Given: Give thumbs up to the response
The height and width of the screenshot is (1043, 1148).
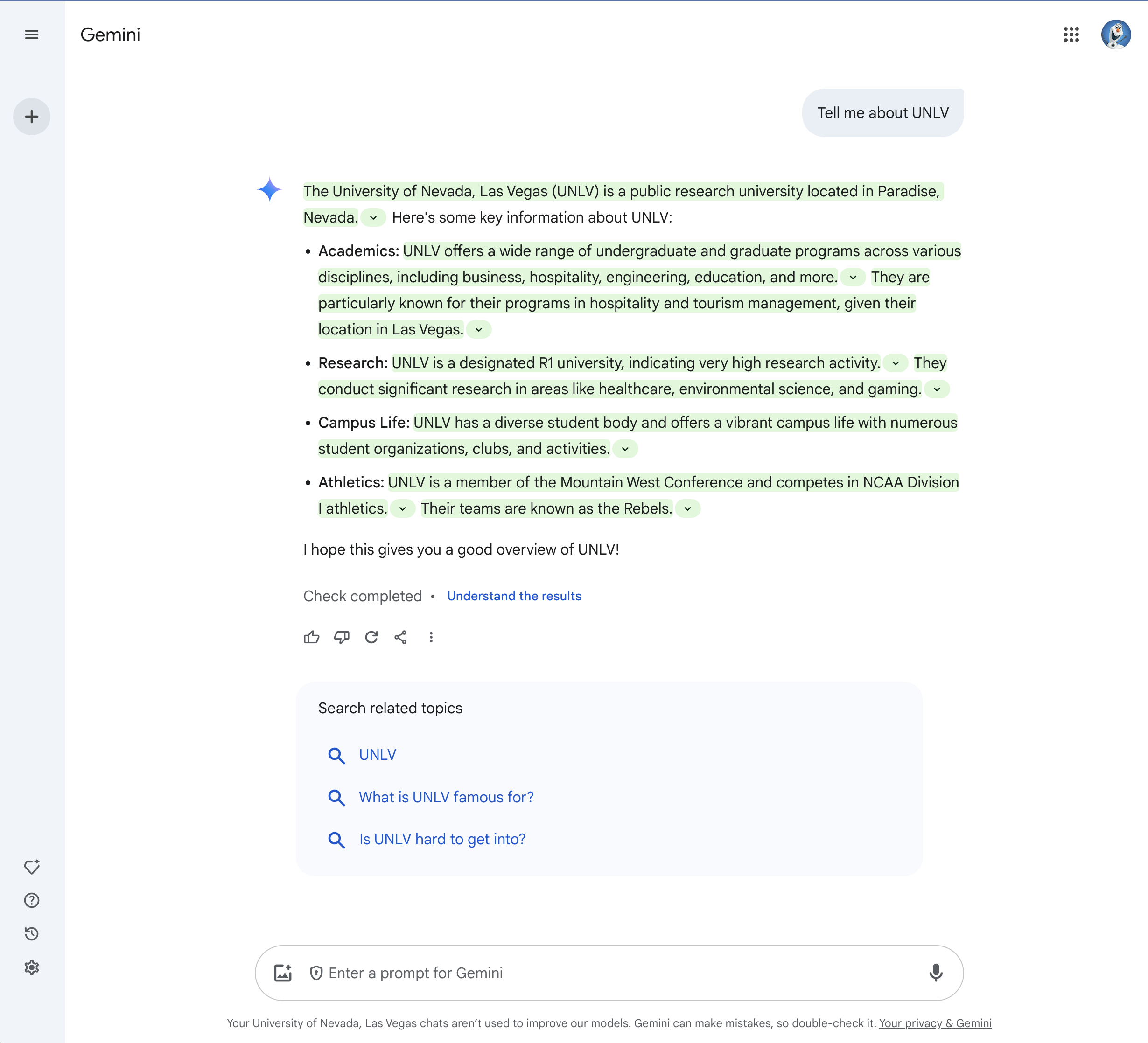Looking at the screenshot, I should click(x=311, y=637).
